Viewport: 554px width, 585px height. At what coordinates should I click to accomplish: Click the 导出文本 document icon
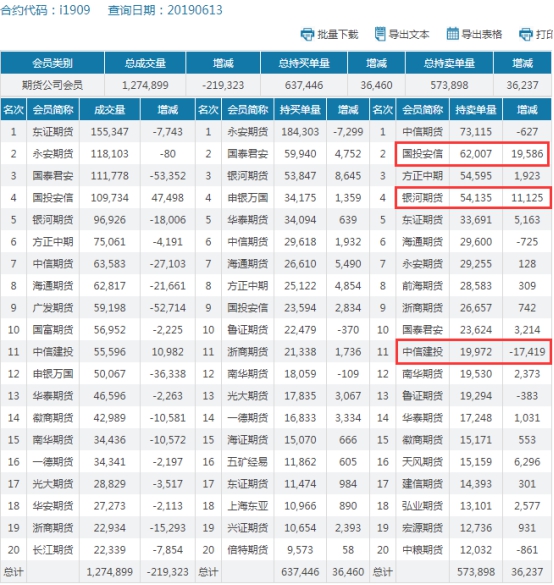coord(380,34)
